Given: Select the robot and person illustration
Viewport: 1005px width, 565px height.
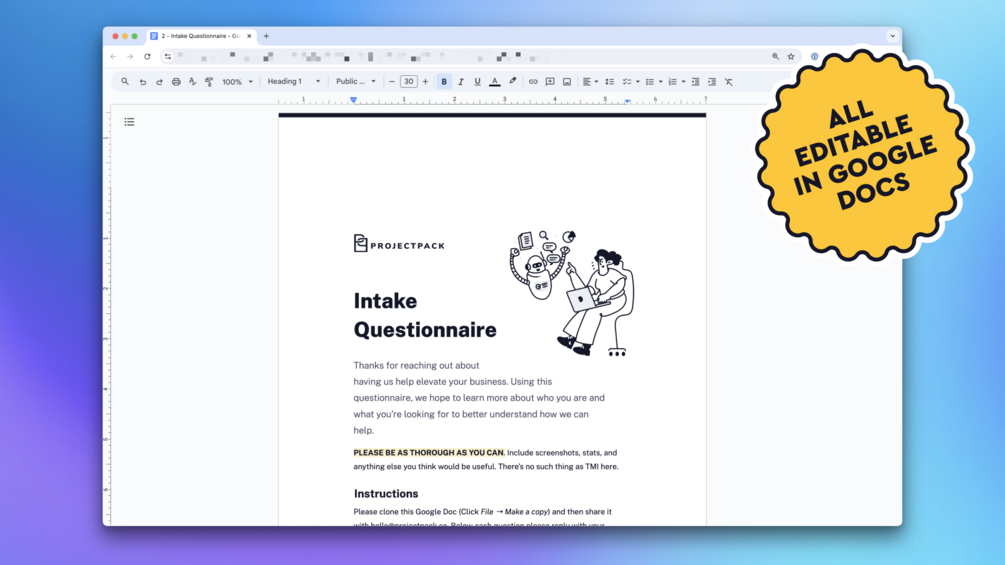Looking at the screenshot, I should coord(572,293).
